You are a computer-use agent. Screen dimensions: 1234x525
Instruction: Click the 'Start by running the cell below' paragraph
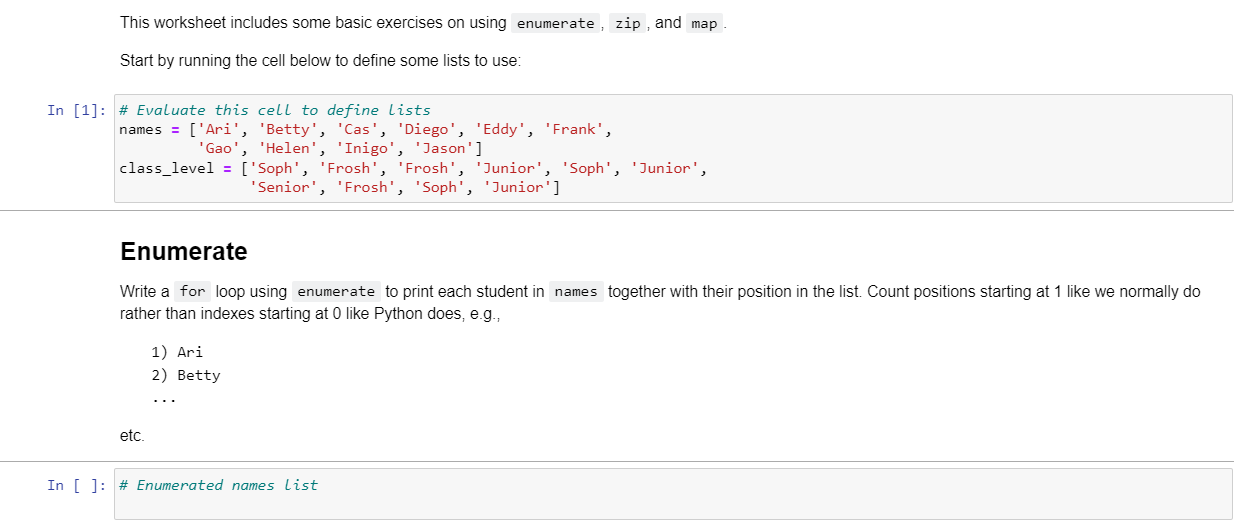pos(320,60)
